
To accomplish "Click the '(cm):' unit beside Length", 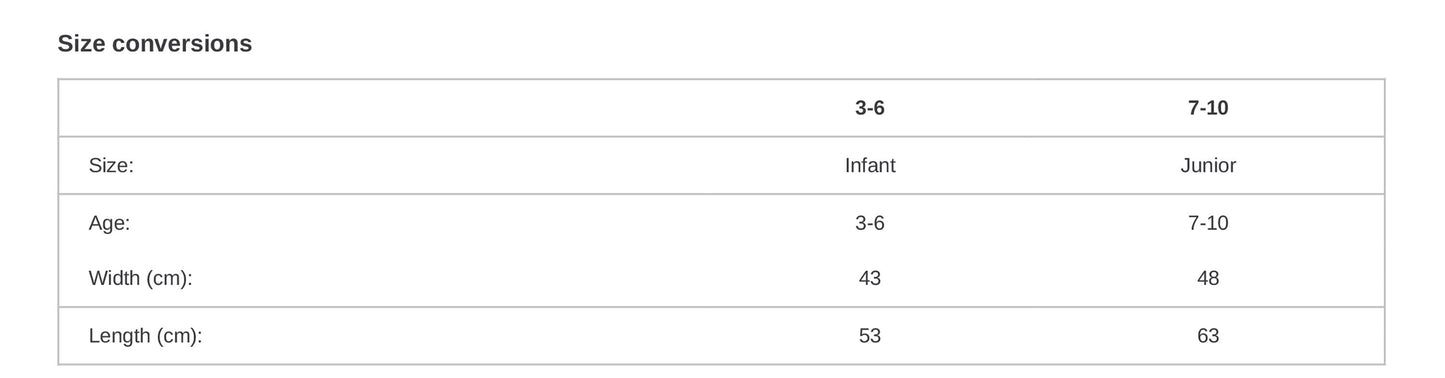I will pos(180,336).
